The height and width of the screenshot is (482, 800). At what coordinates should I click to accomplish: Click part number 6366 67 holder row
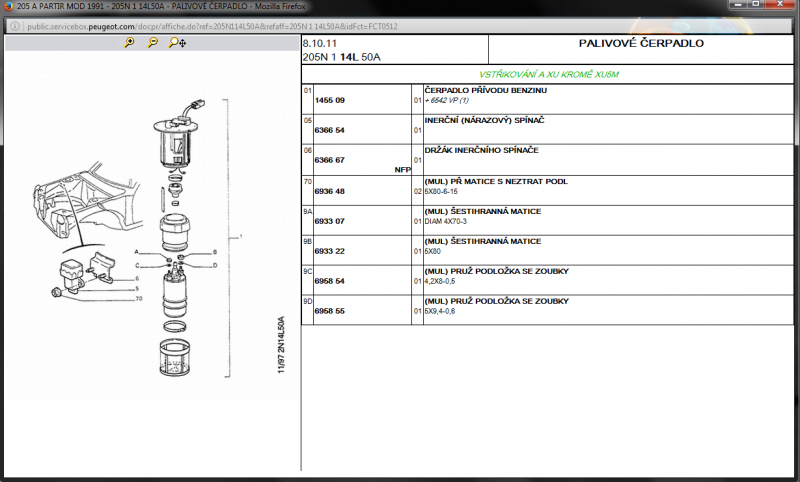click(x=329, y=160)
